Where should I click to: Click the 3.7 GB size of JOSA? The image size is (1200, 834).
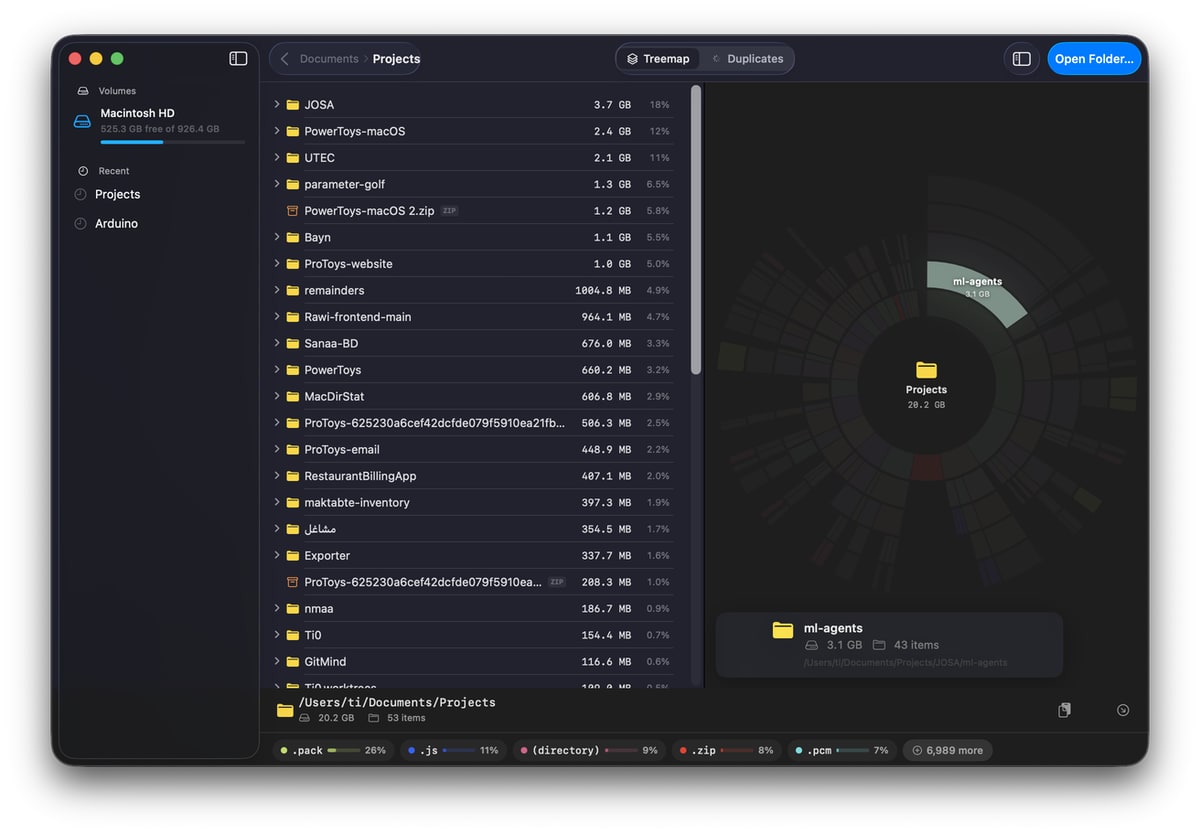point(612,105)
